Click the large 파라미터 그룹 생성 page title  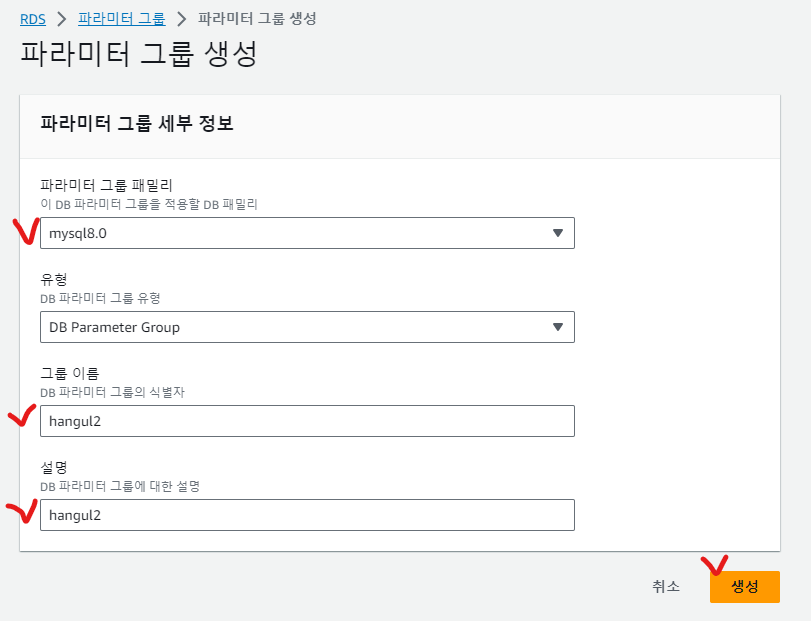[x=139, y=54]
